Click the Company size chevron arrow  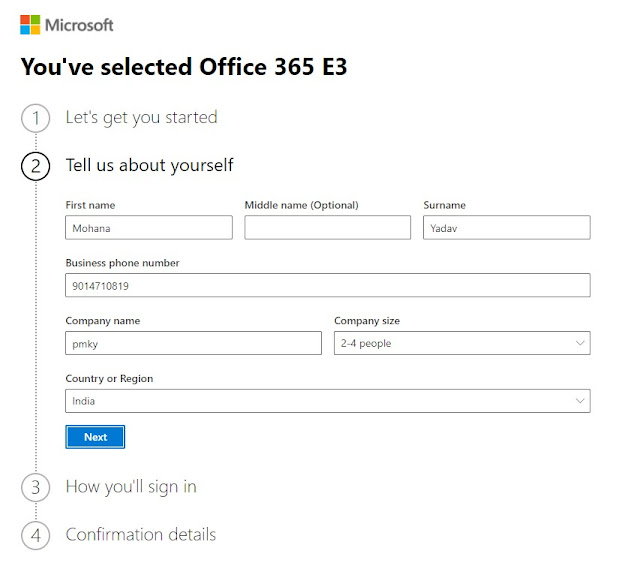point(580,343)
